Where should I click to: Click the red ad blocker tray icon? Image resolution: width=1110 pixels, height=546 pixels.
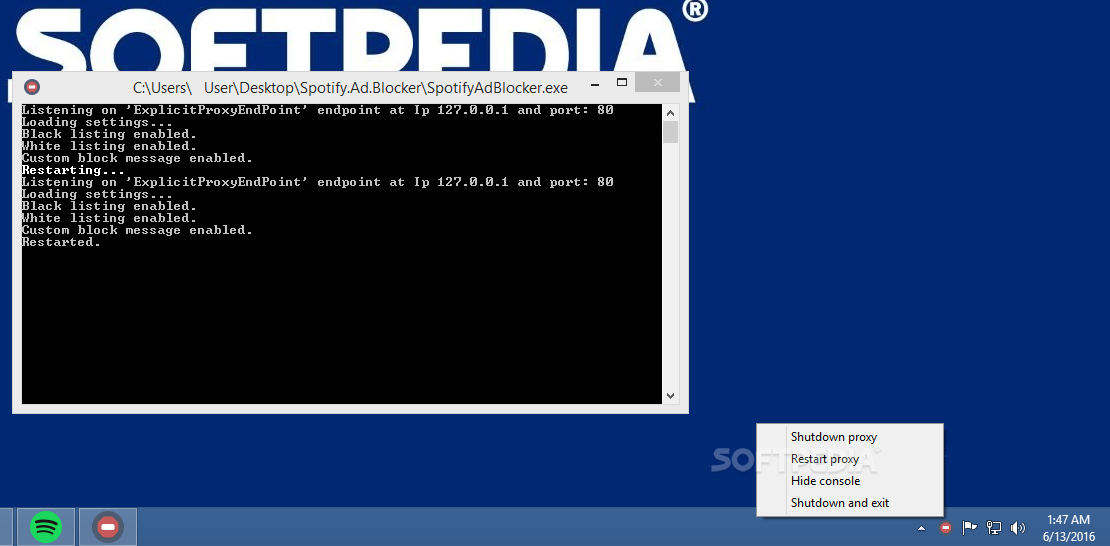click(x=945, y=528)
